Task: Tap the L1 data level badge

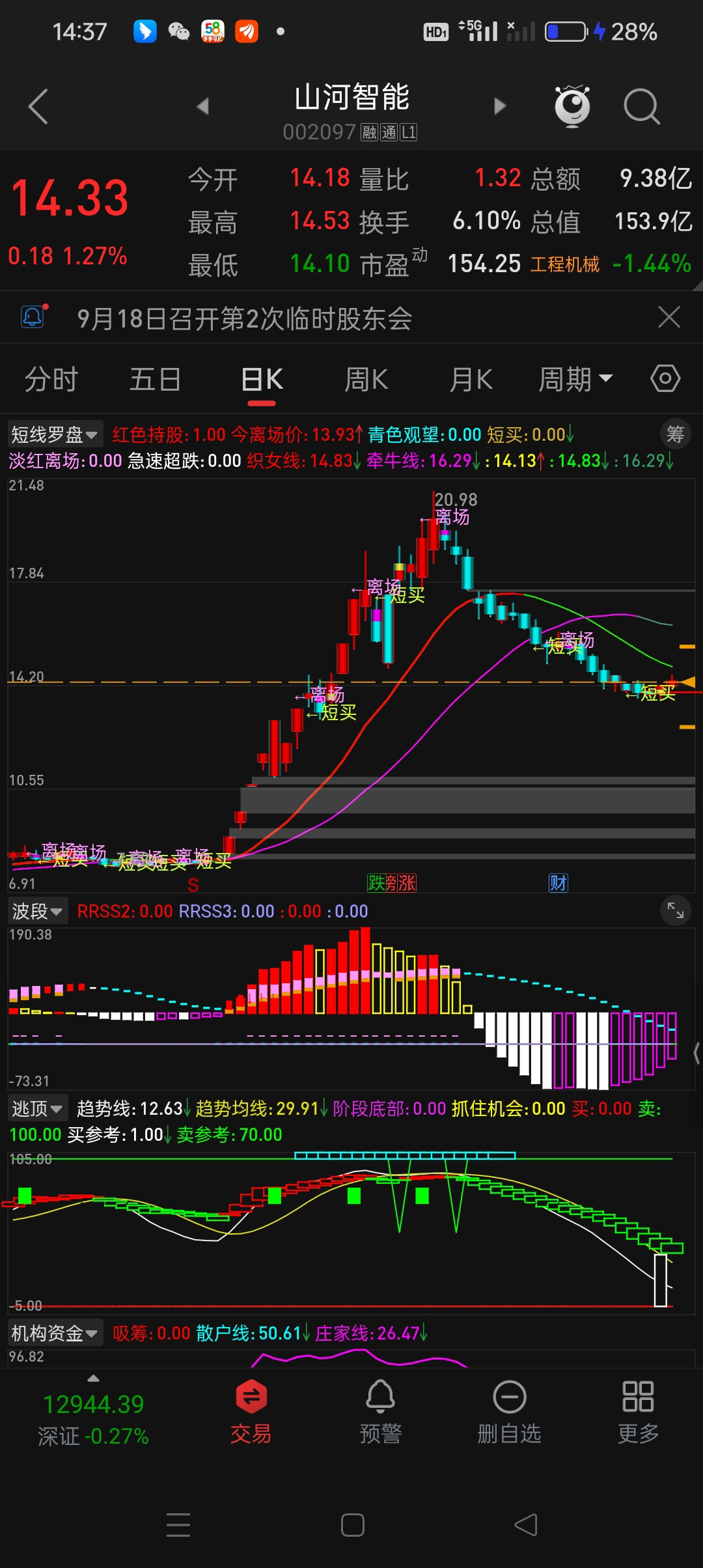Action: pyautogui.click(x=408, y=133)
